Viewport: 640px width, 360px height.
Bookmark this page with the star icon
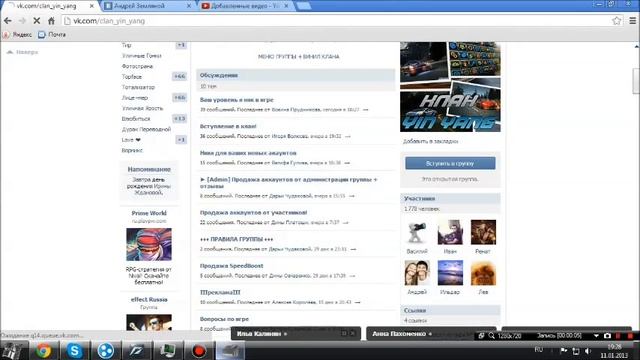[x=616, y=20]
